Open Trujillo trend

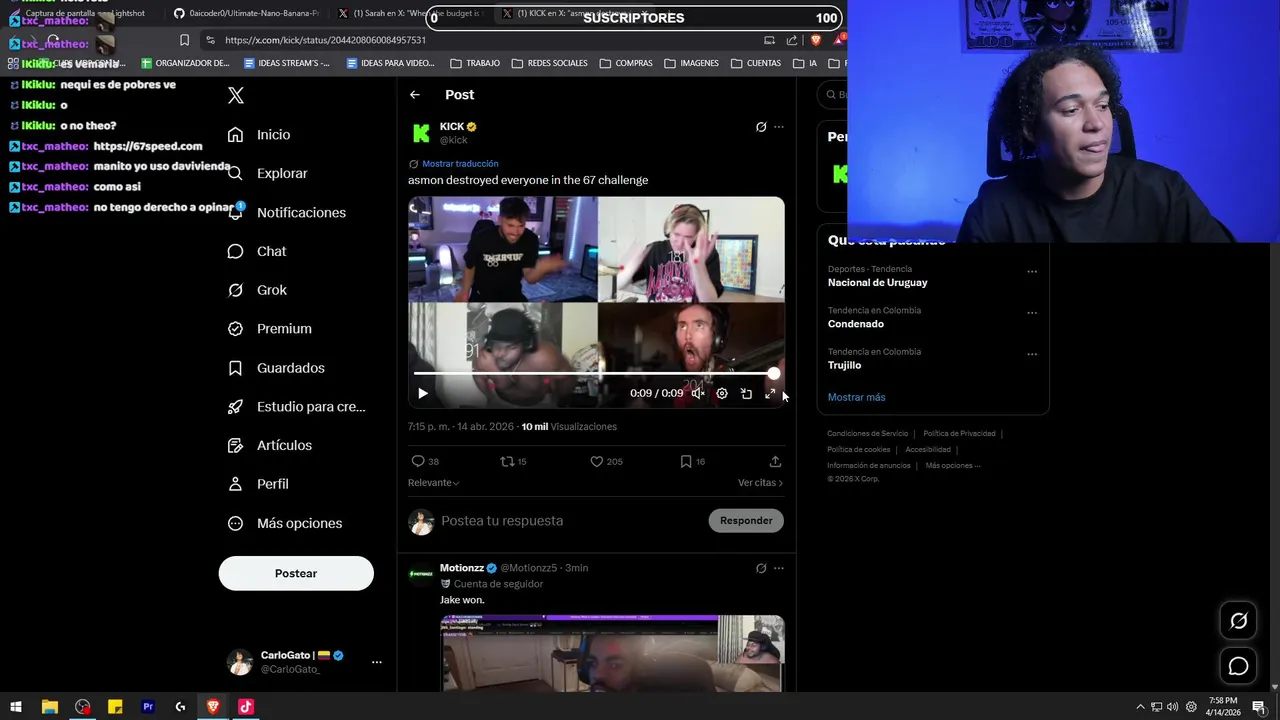844,366
